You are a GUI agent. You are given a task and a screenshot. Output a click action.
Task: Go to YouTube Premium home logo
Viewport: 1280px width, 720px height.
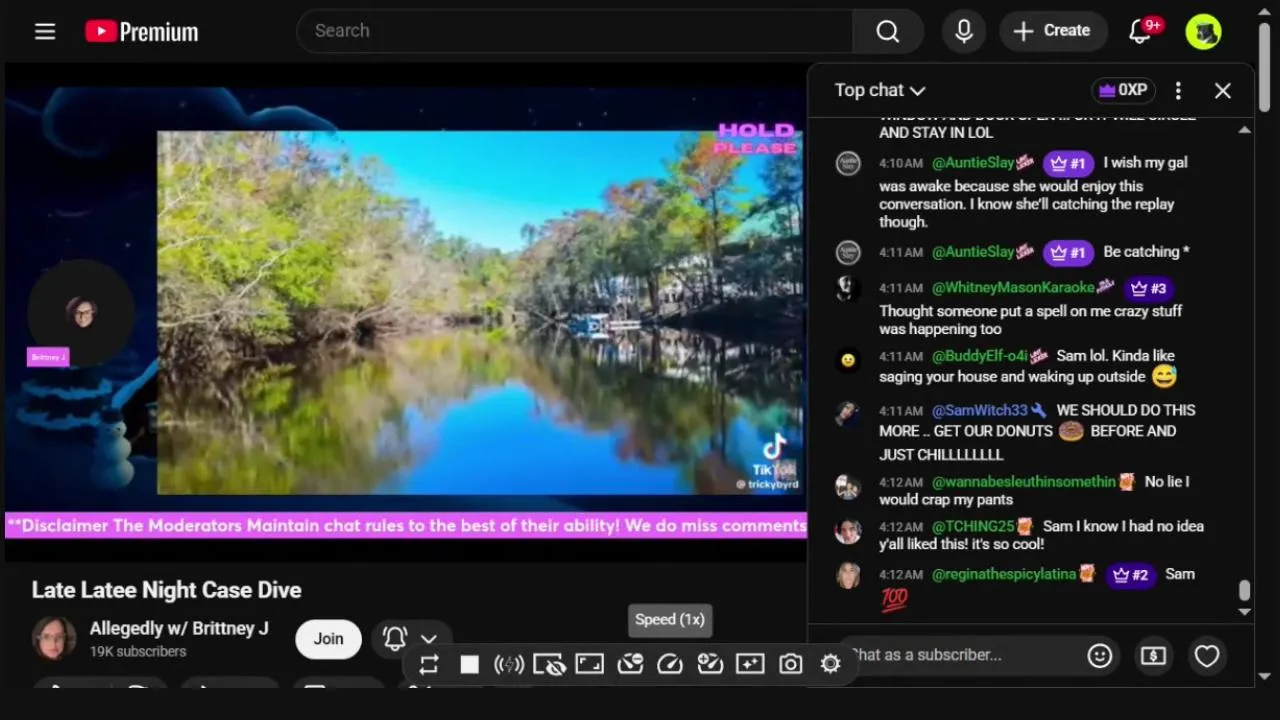click(x=141, y=32)
